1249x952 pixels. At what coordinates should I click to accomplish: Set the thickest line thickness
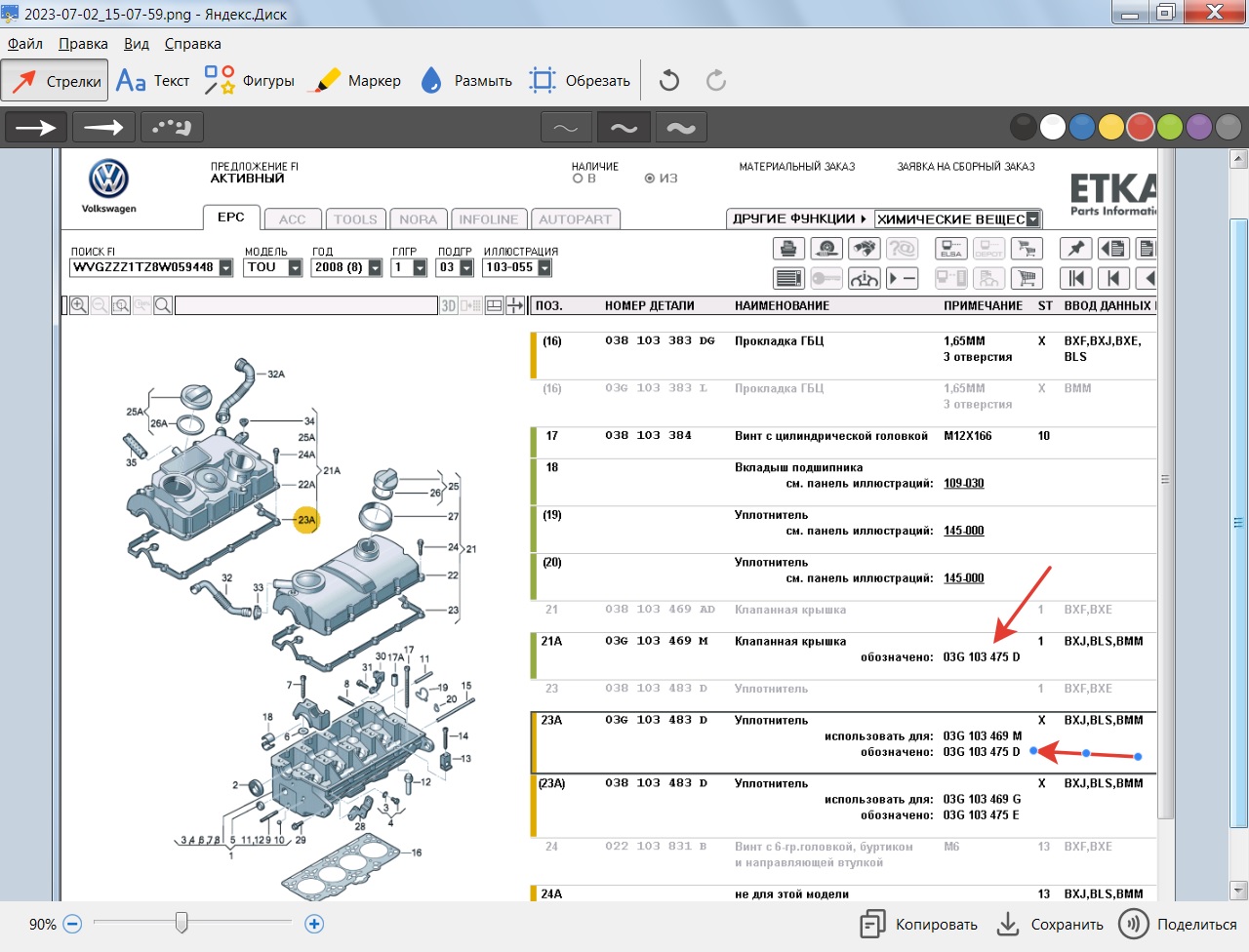pos(681,128)
